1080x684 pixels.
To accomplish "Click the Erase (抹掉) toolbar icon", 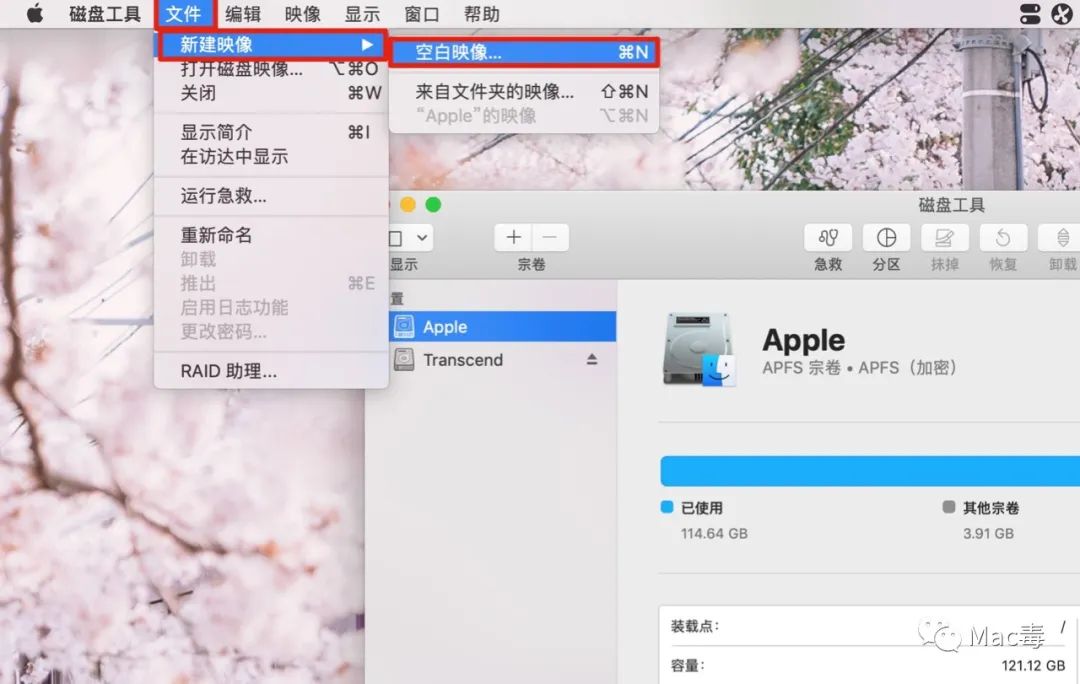I will pos(944,238).
